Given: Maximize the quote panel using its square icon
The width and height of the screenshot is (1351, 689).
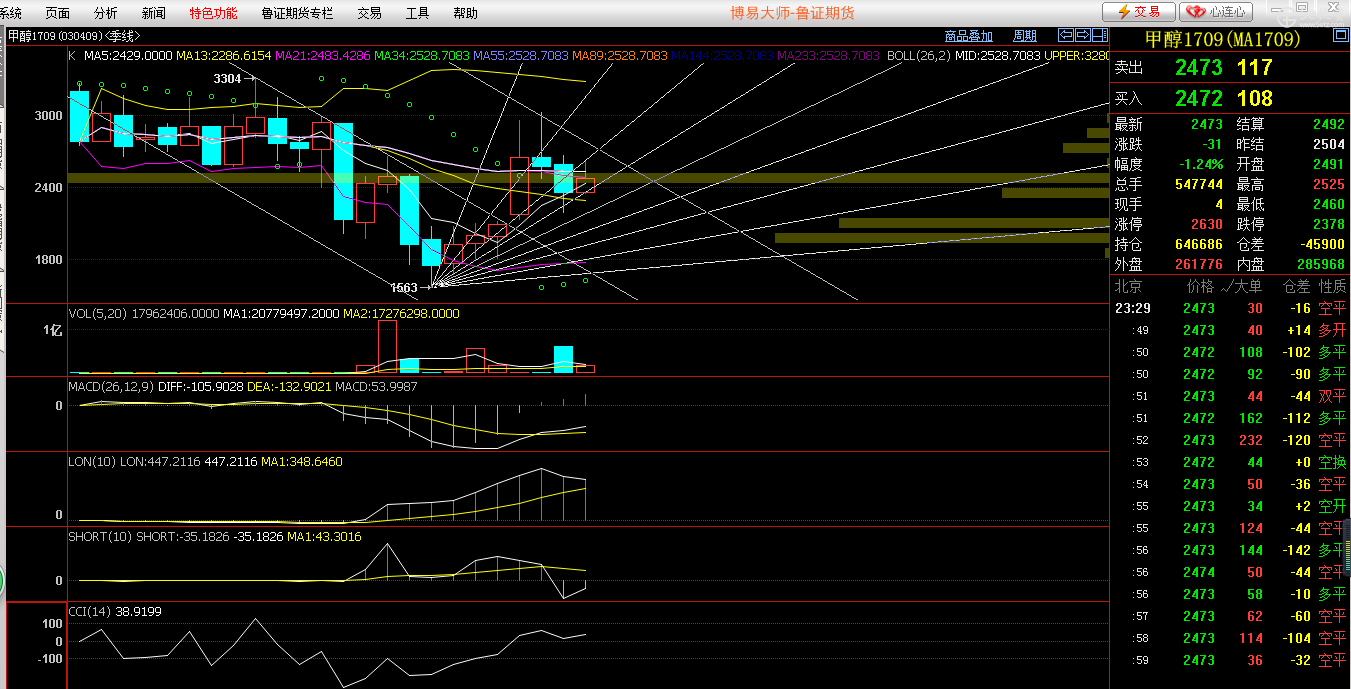Looking at the screenshot, I should point(1340,36).
